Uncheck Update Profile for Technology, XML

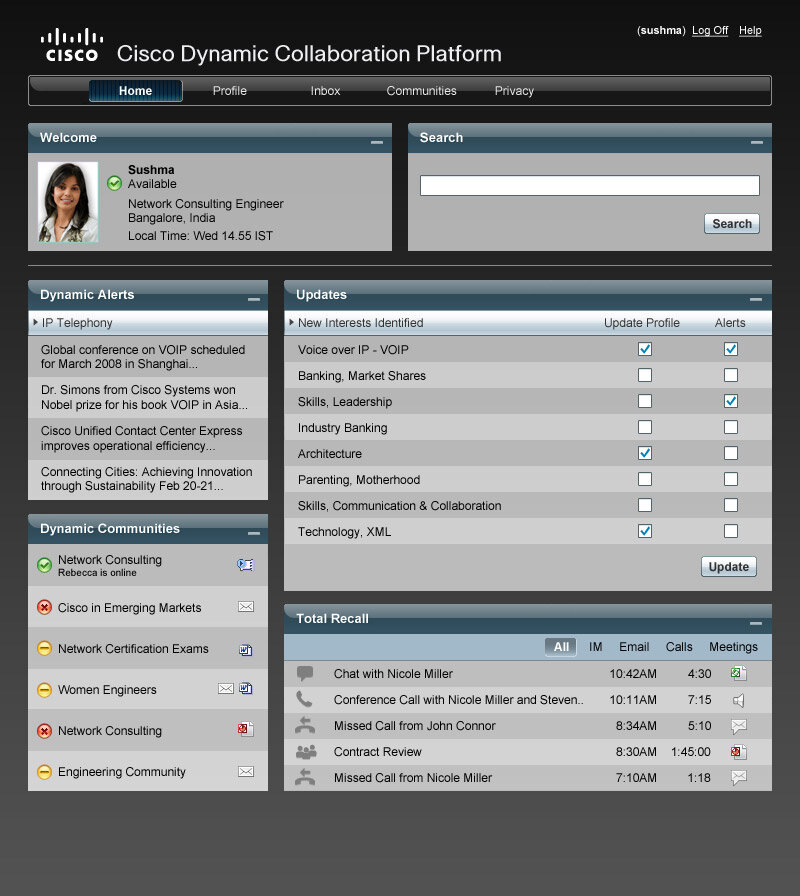pos(645,531)
